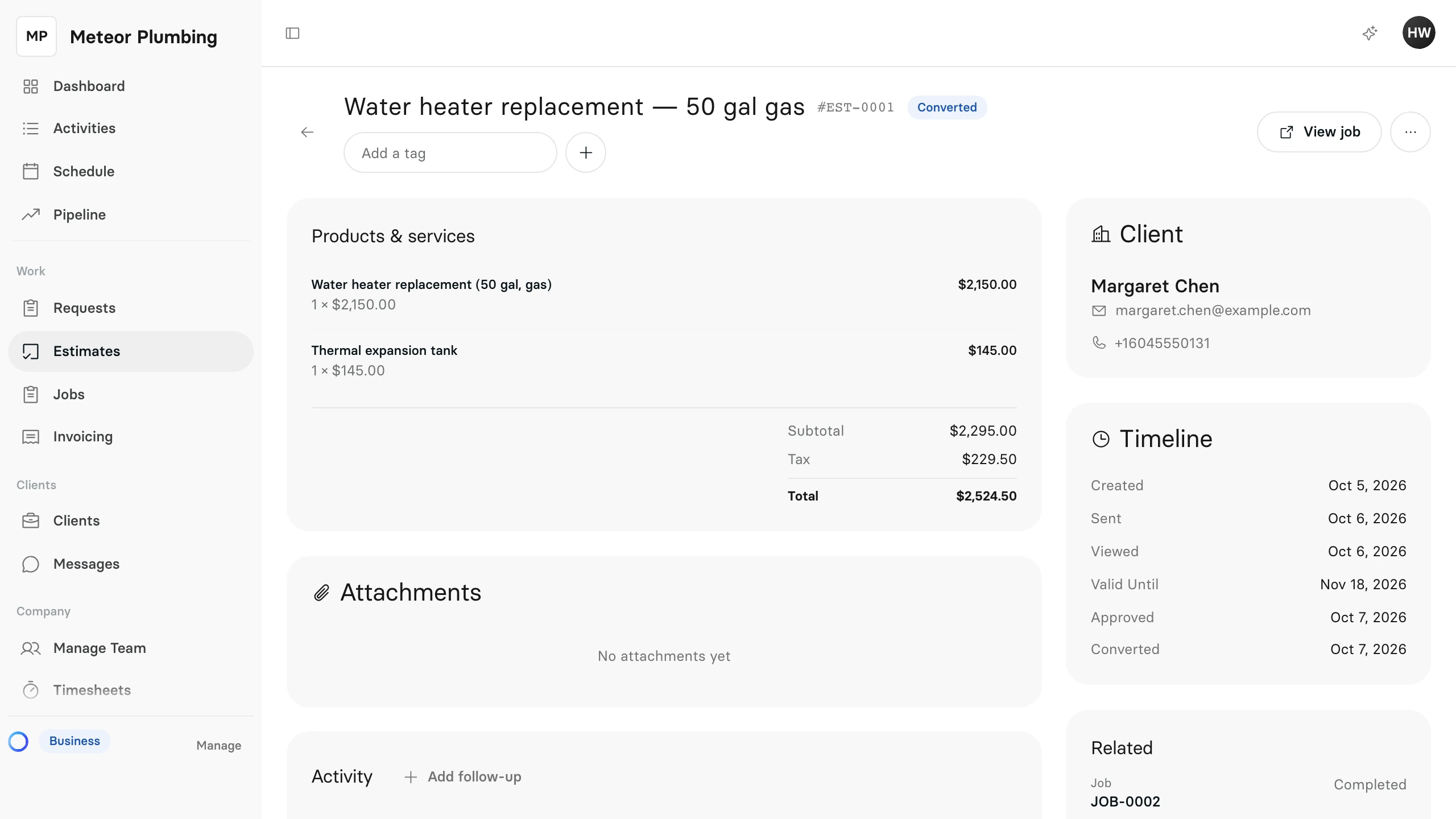
Task: Click the View job button
Action: click(1319, 132)
